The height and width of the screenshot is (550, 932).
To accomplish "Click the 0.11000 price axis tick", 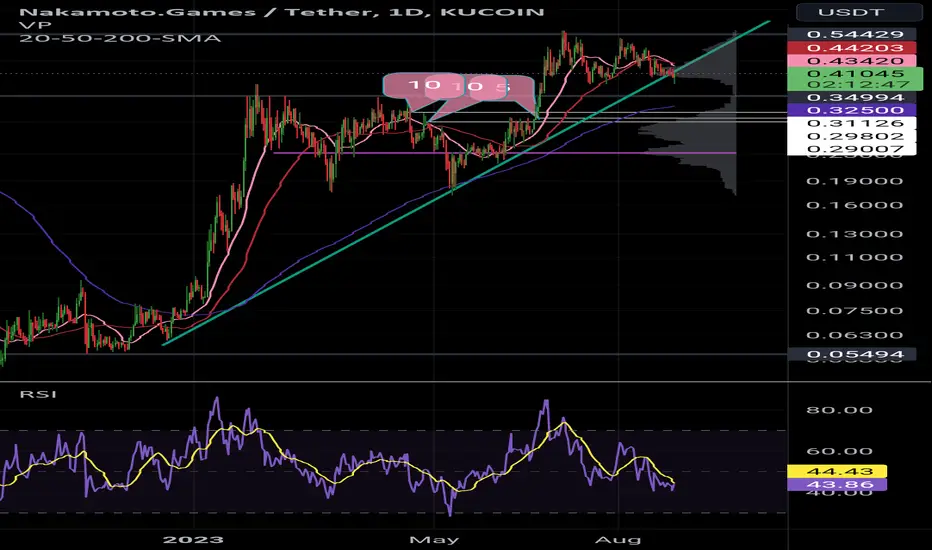I will point(855,257).
